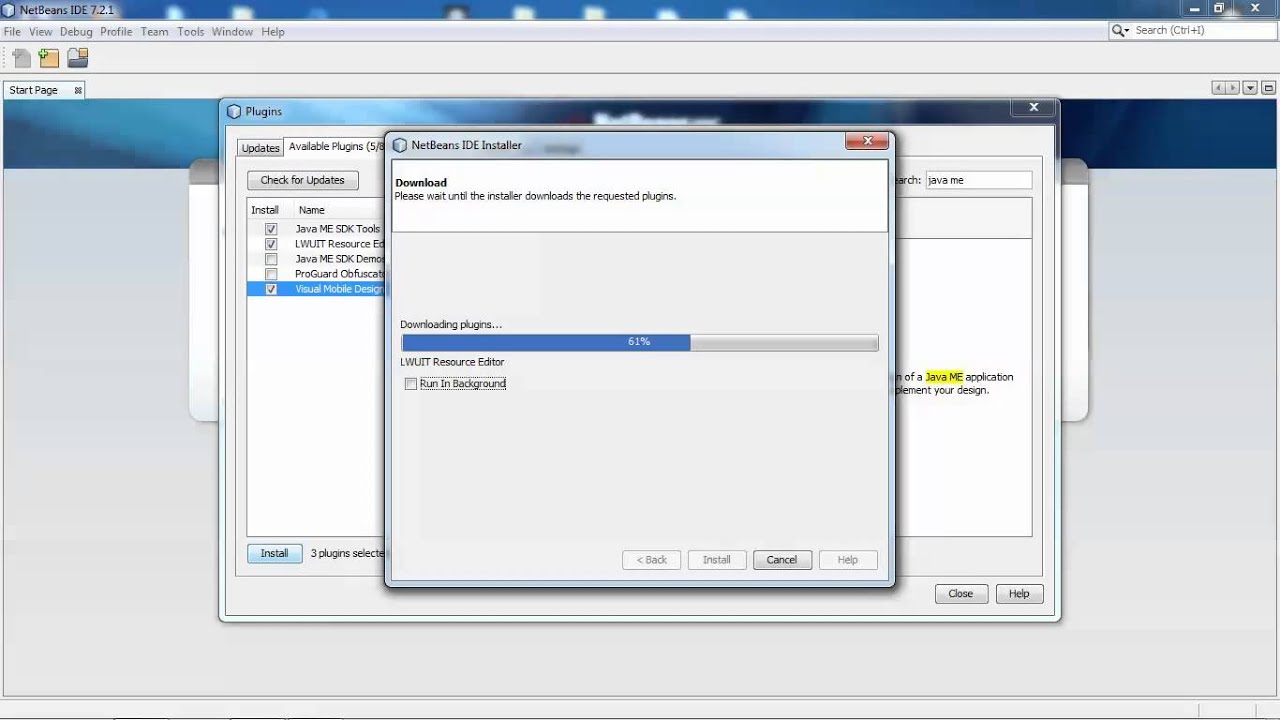Open the File menu
The image size is (1280, 720).
click(x=12, y=32)
